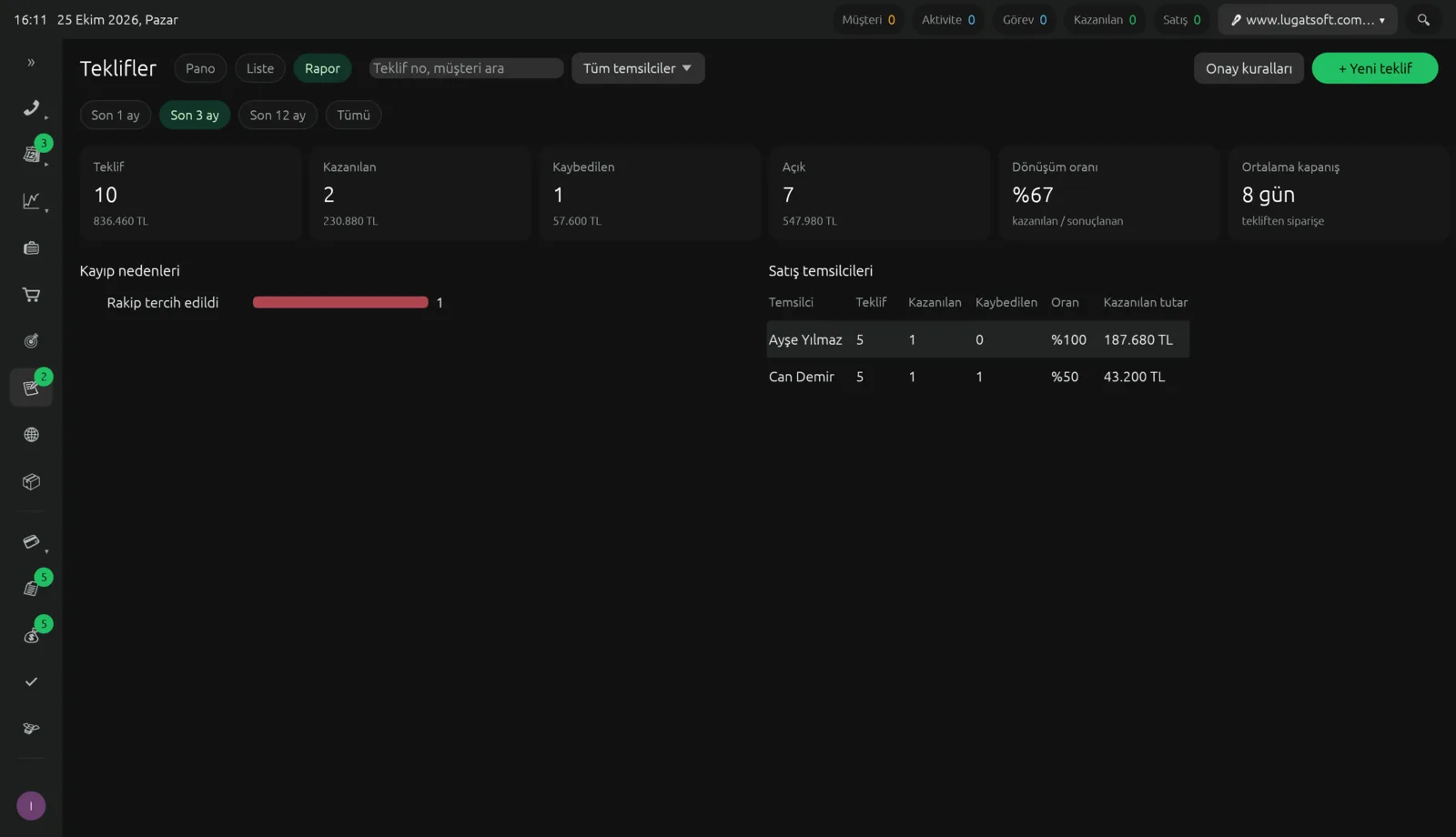The width and height of the screenshot is (1456, 837).
Task: Click the Teklif no, müşteri ara search field
Action: coord(466,68)
